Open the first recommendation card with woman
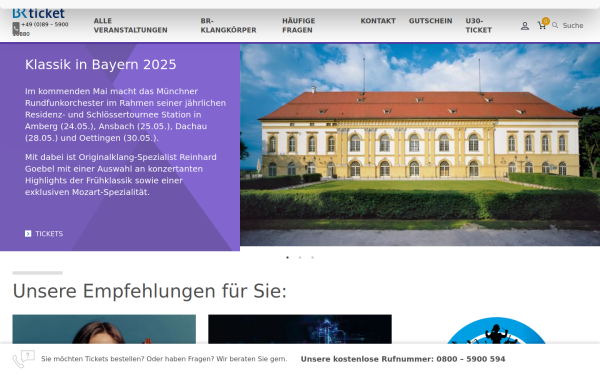The height and width of the screenshot is (375, 600). click(104, 329)
